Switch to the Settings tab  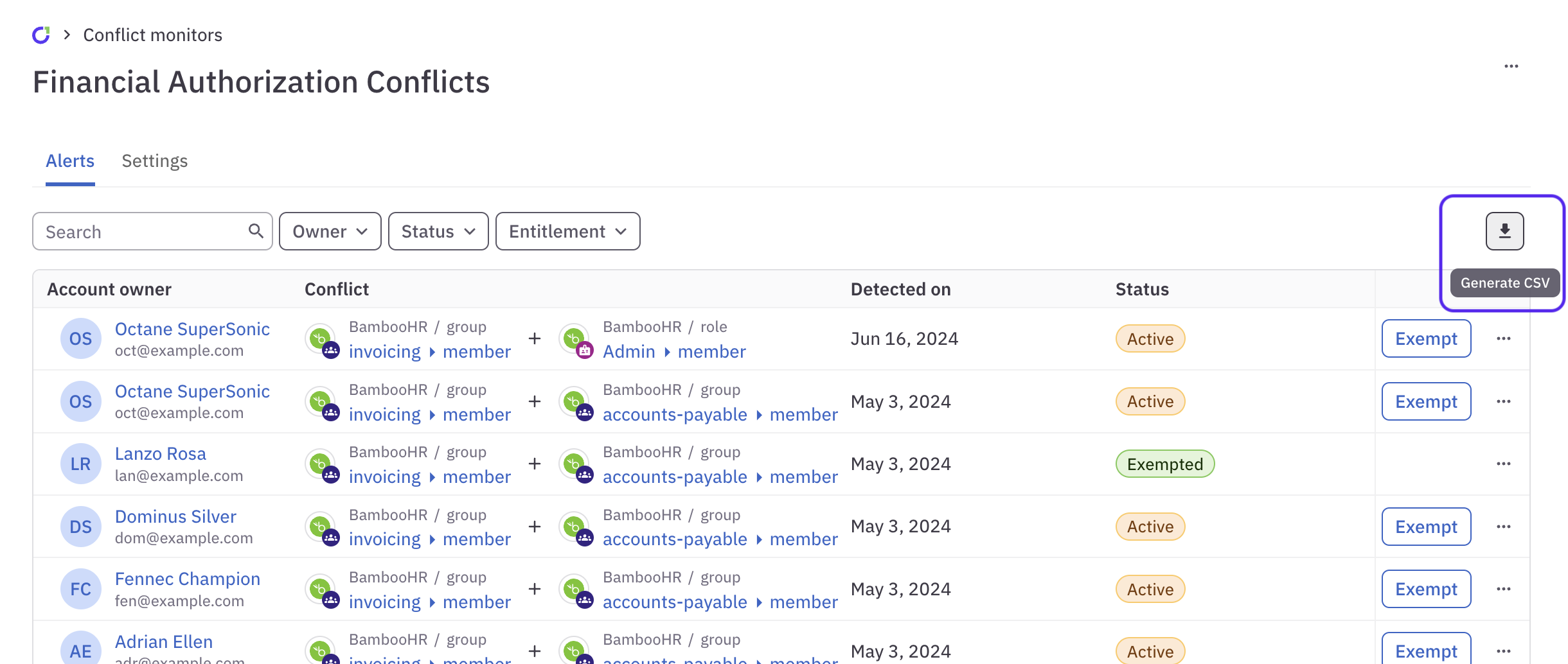(154, 161)
